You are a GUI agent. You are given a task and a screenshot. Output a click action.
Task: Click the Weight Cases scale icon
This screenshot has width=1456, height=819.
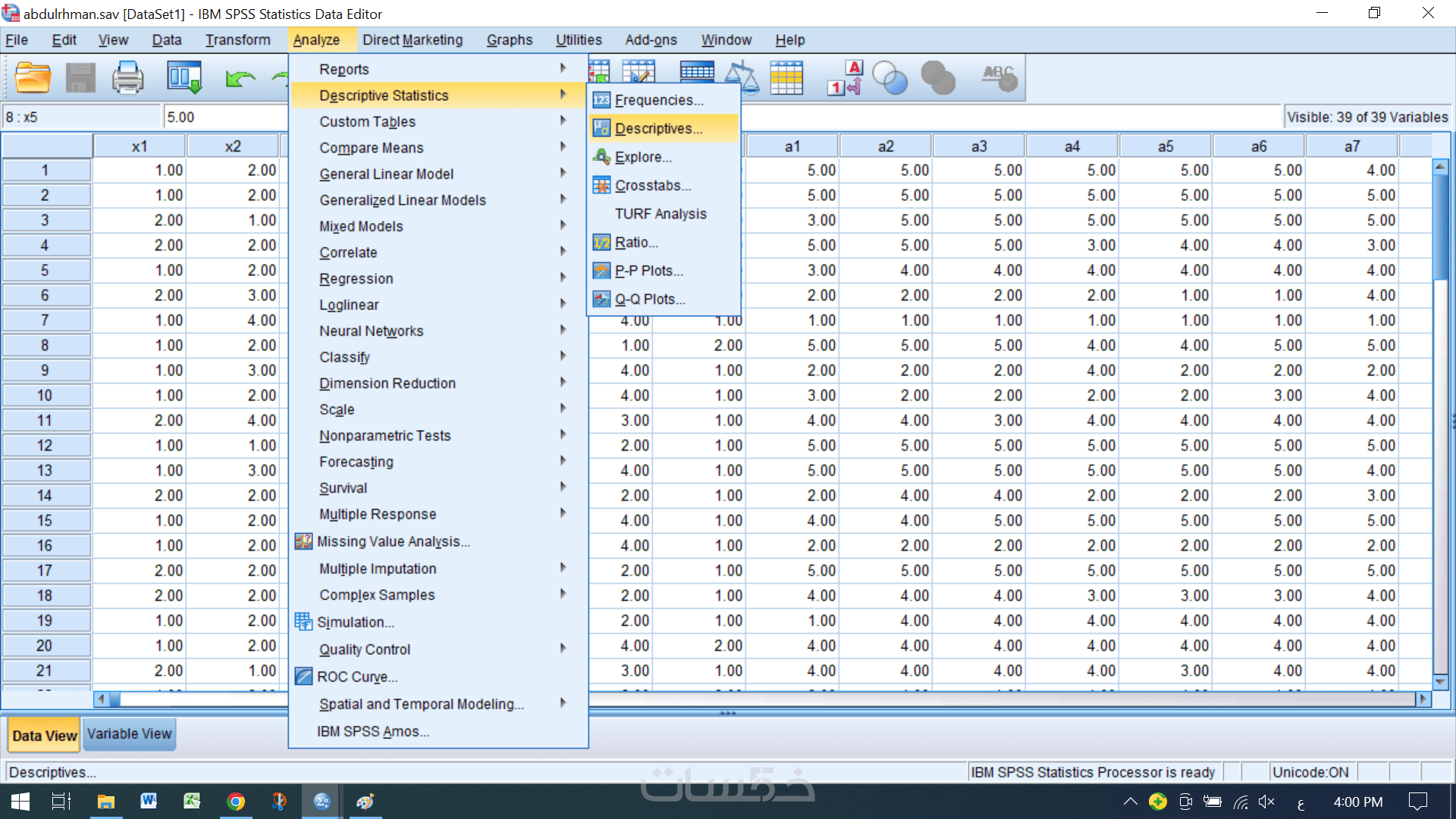click(x=742, y=77)
